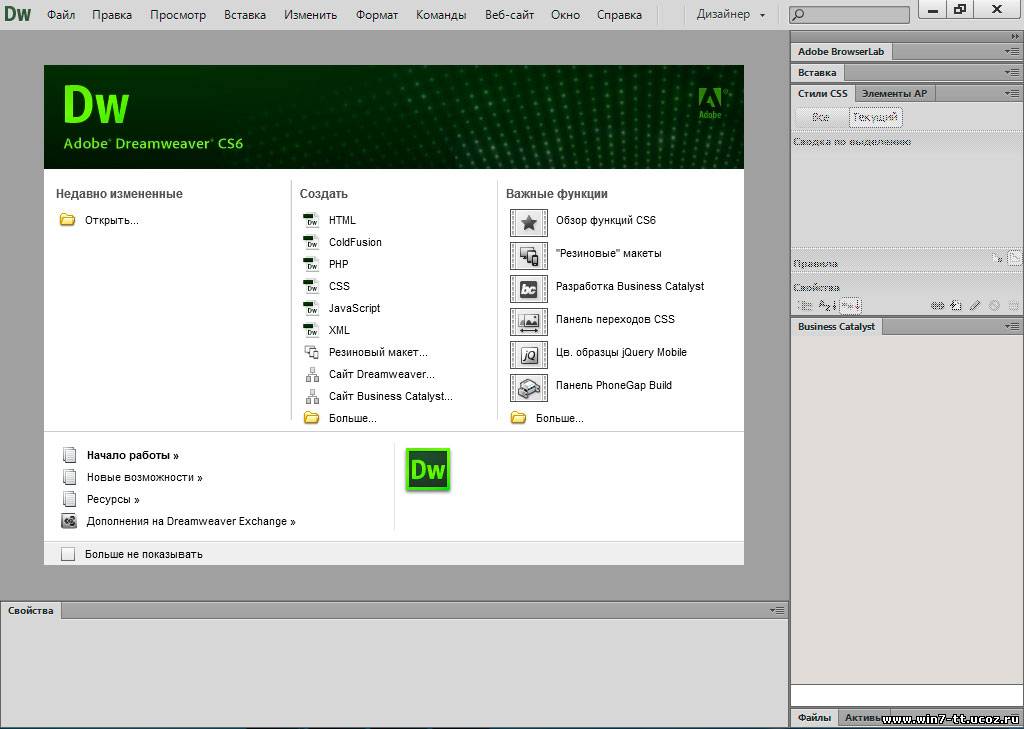Click the delete CSS rule trash icon

(x=1014, y=305)
